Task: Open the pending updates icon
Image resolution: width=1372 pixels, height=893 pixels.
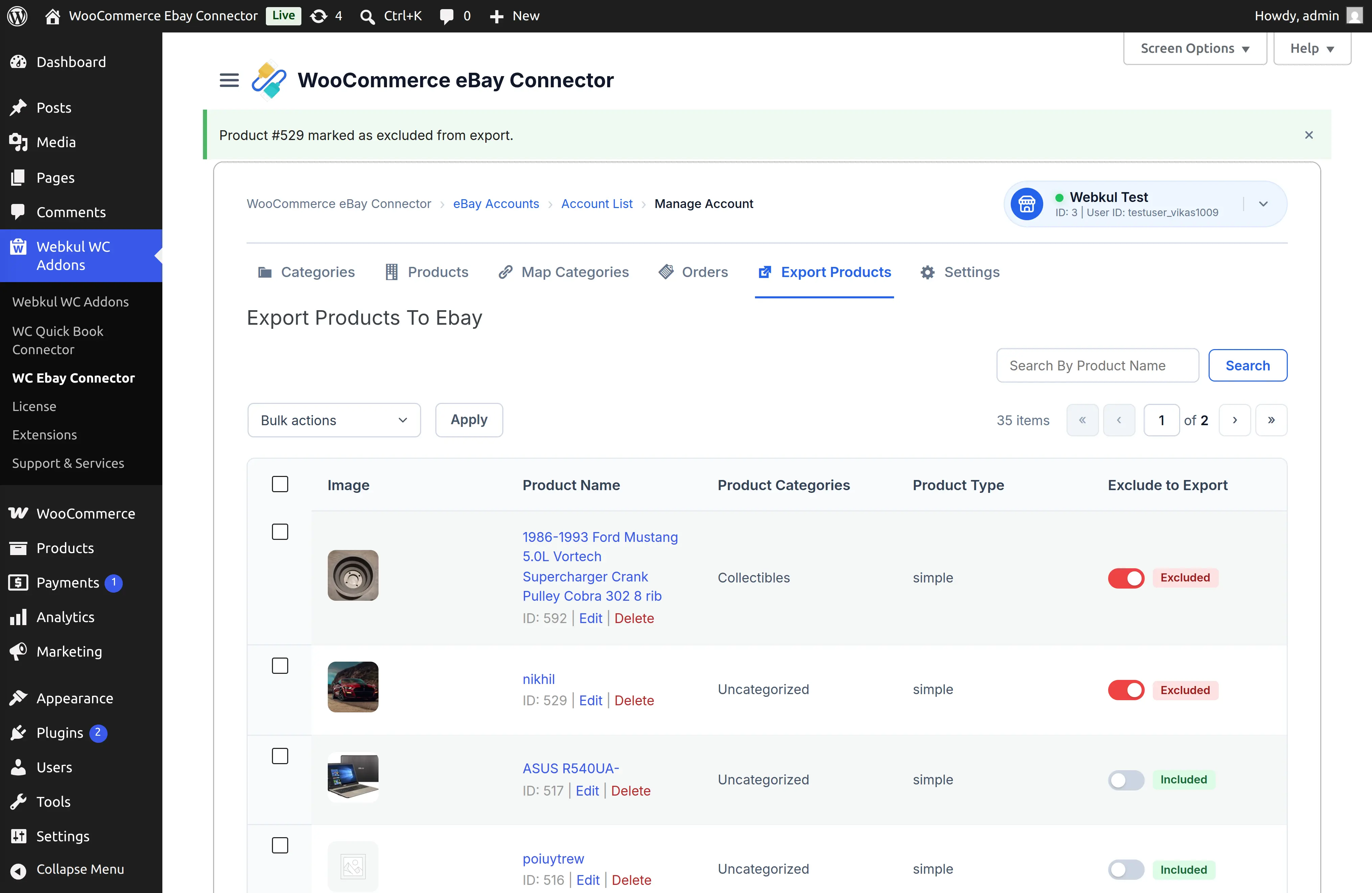Action: (318, 16)
